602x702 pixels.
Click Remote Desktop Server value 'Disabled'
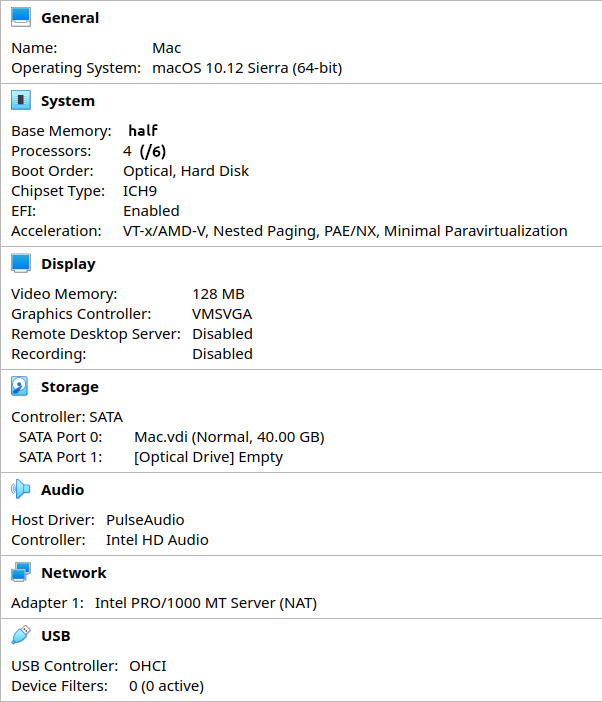tap(222, 334)
